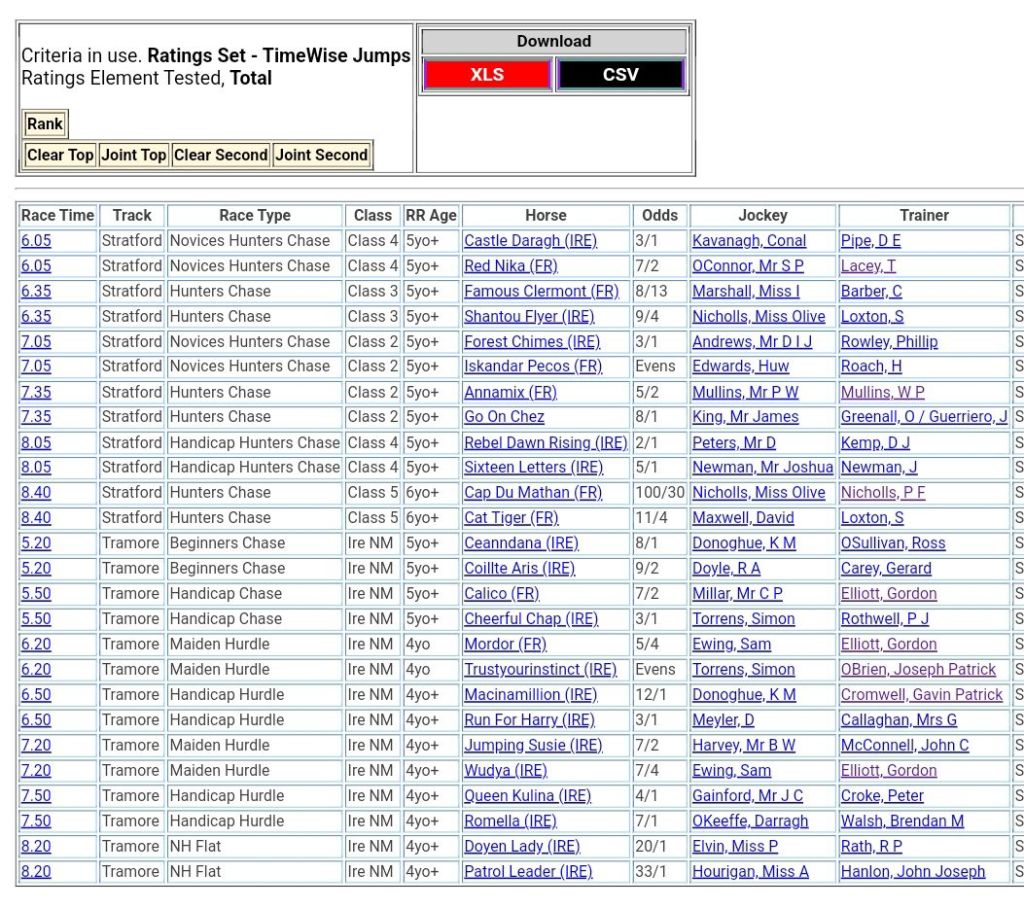Image resolution: width=1024 pixels, height=908 pixels.
Task: View trainer Pipe, D E
Action: tap(870, 241)
